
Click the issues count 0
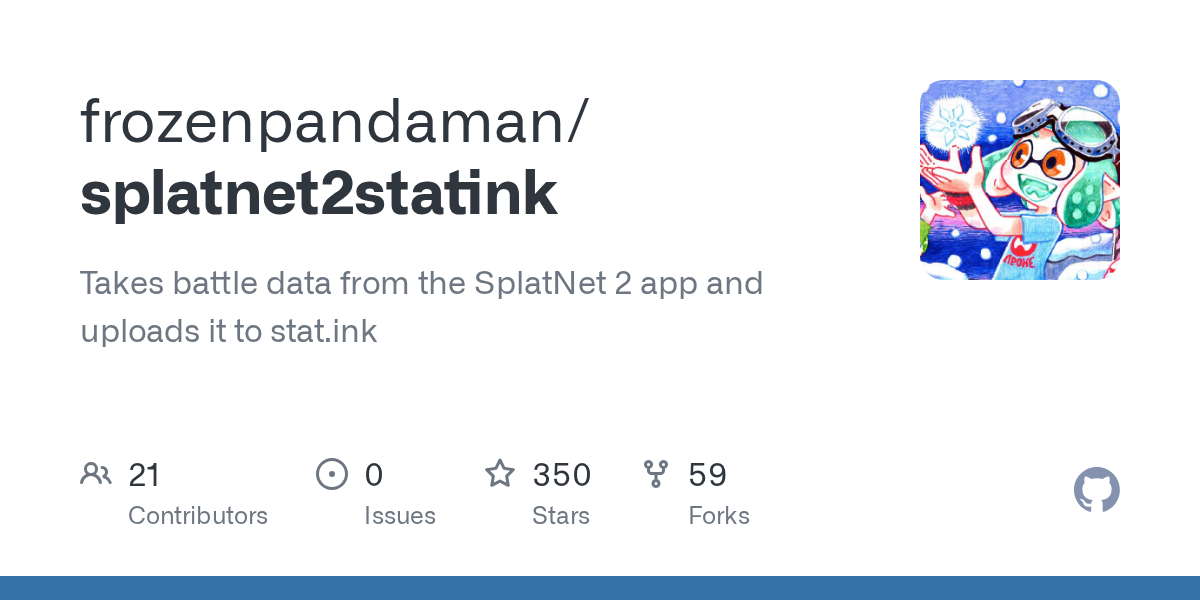373,474
